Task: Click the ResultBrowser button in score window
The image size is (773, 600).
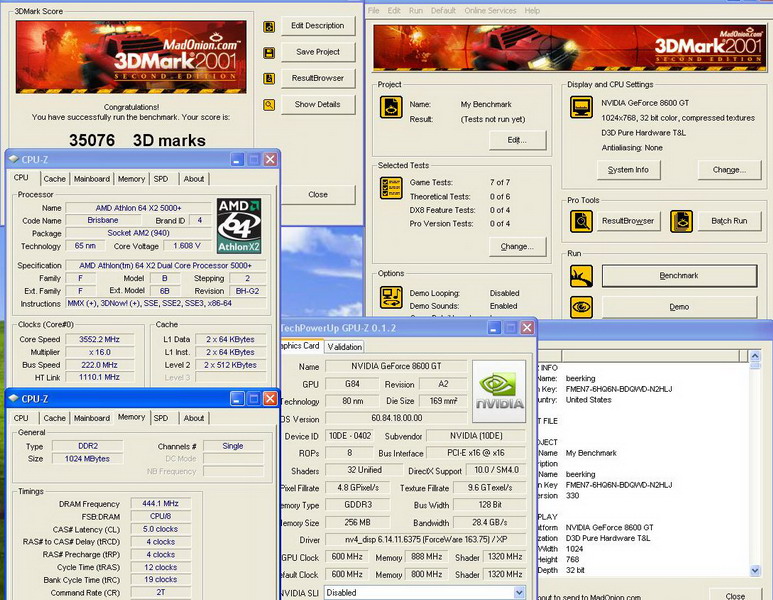Action: [318, 78]
